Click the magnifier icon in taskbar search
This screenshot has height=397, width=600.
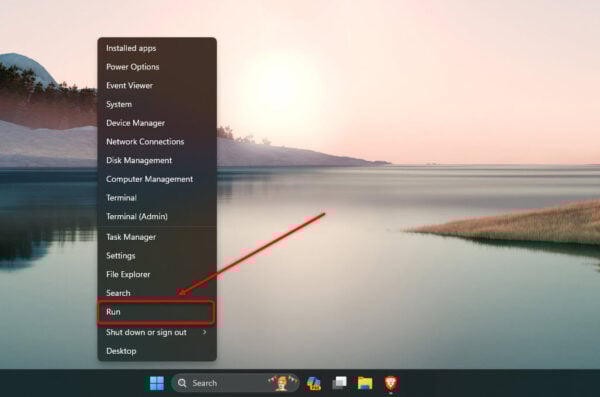(x=182, y=383)
